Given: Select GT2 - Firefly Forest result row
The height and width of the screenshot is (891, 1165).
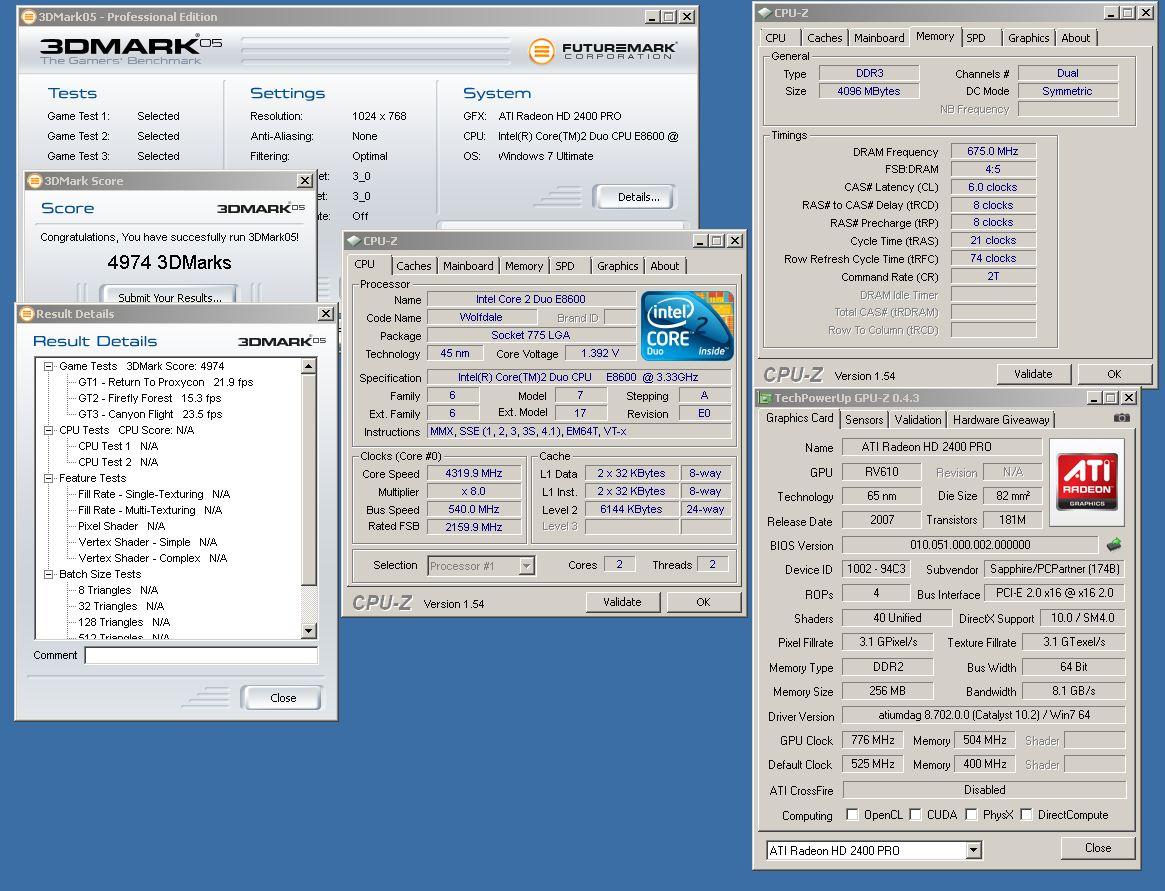Looking at the screenshot, I should [149, 398].
